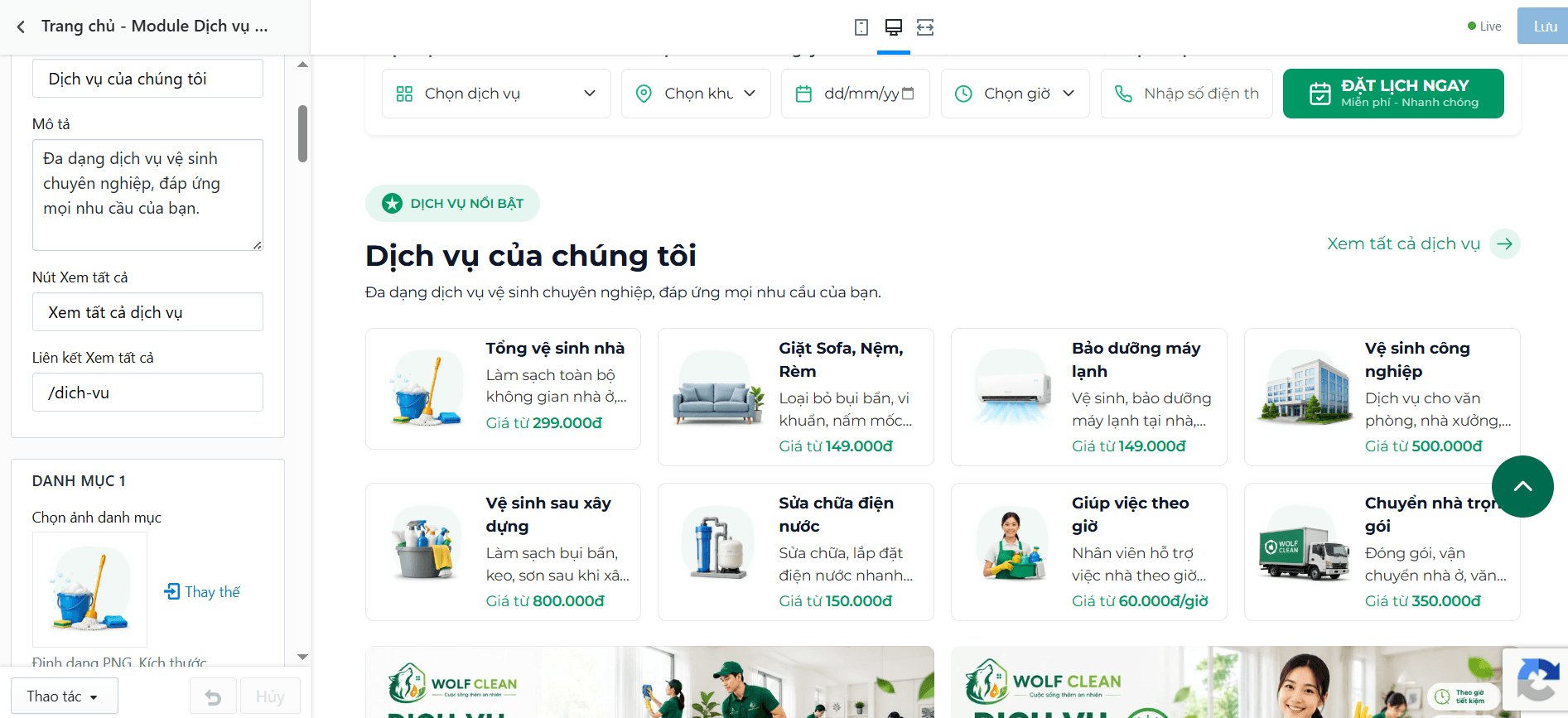Click the Giặt Sofa, Nệm, Rèm sofa image
The height and width of the screenshot is (718, 1568).
[x=718, y=390]
